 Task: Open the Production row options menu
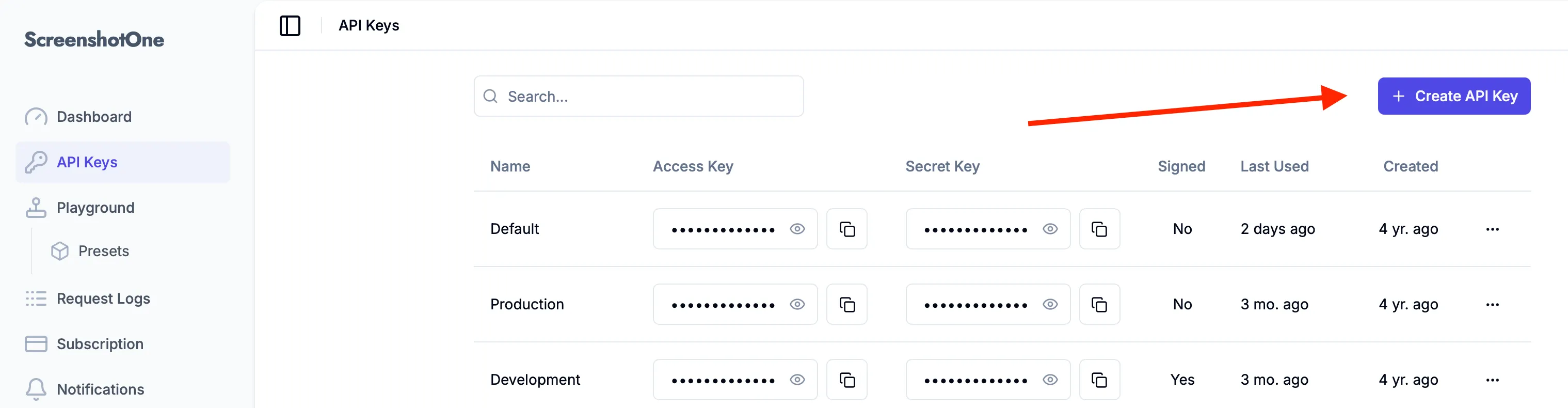[1493, 304]
